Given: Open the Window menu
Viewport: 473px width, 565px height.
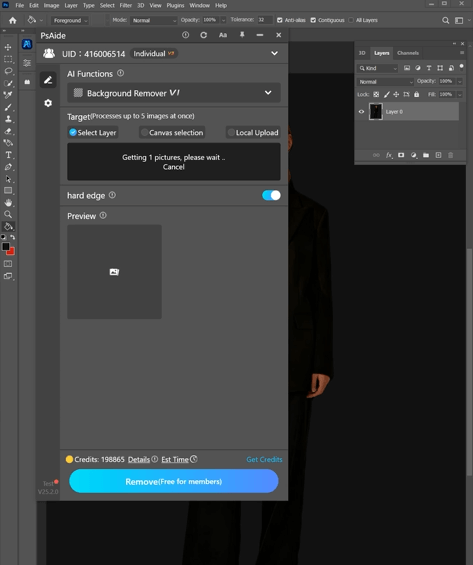Looking at the screenshot, I should point(199,5).
